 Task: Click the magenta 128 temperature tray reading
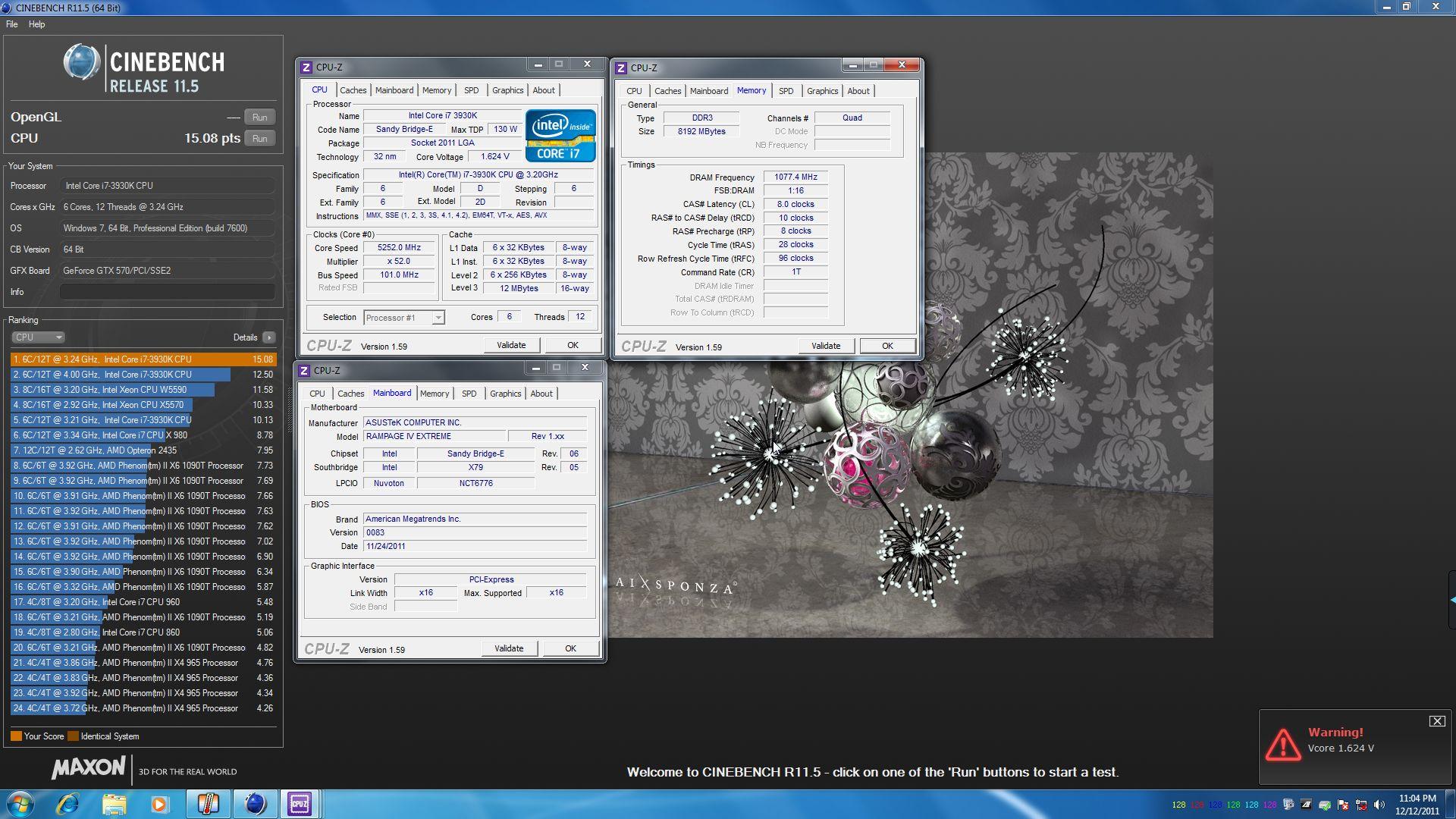coord(1269,805)
